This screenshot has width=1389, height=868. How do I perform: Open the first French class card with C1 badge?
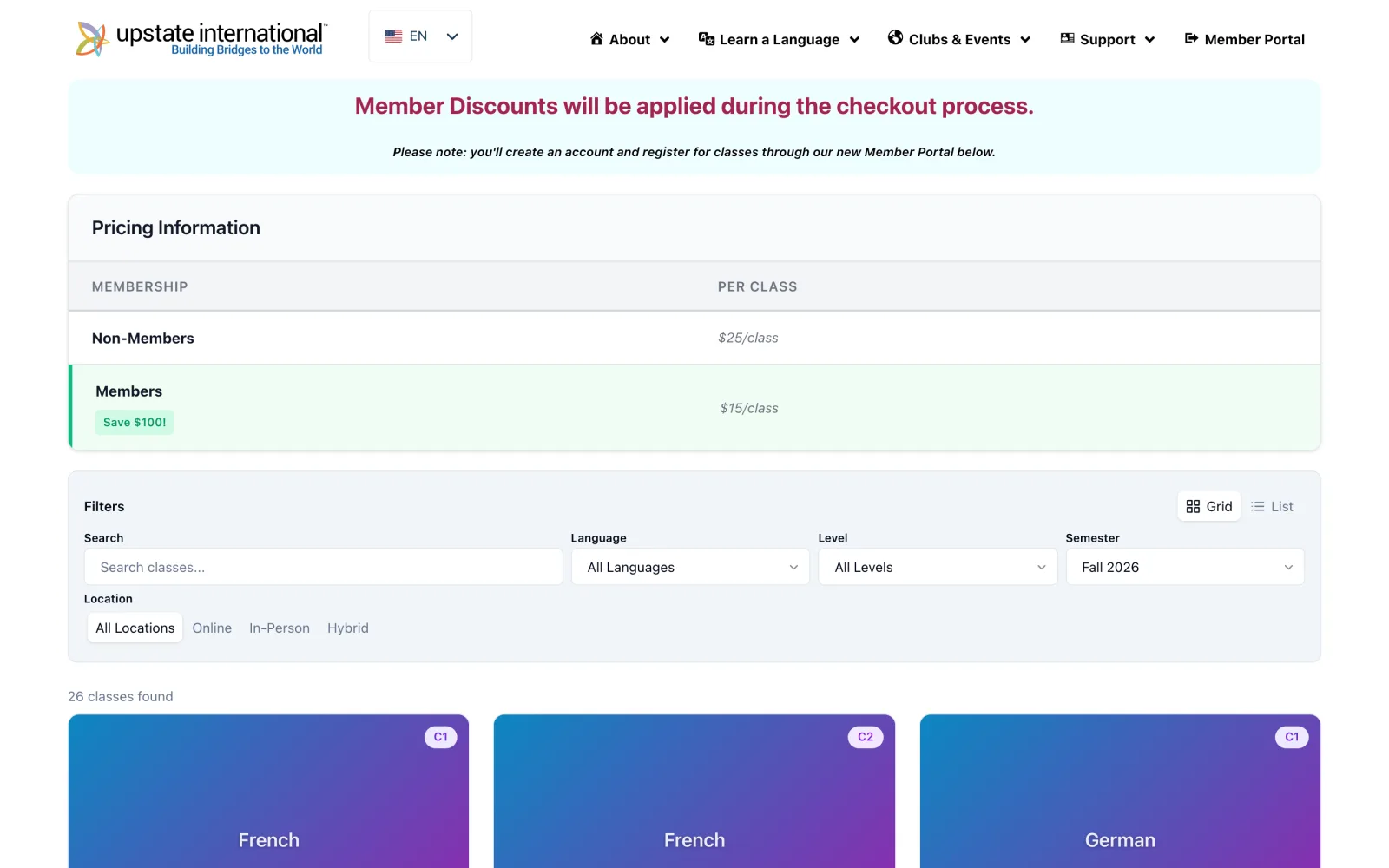click(268, 791)
